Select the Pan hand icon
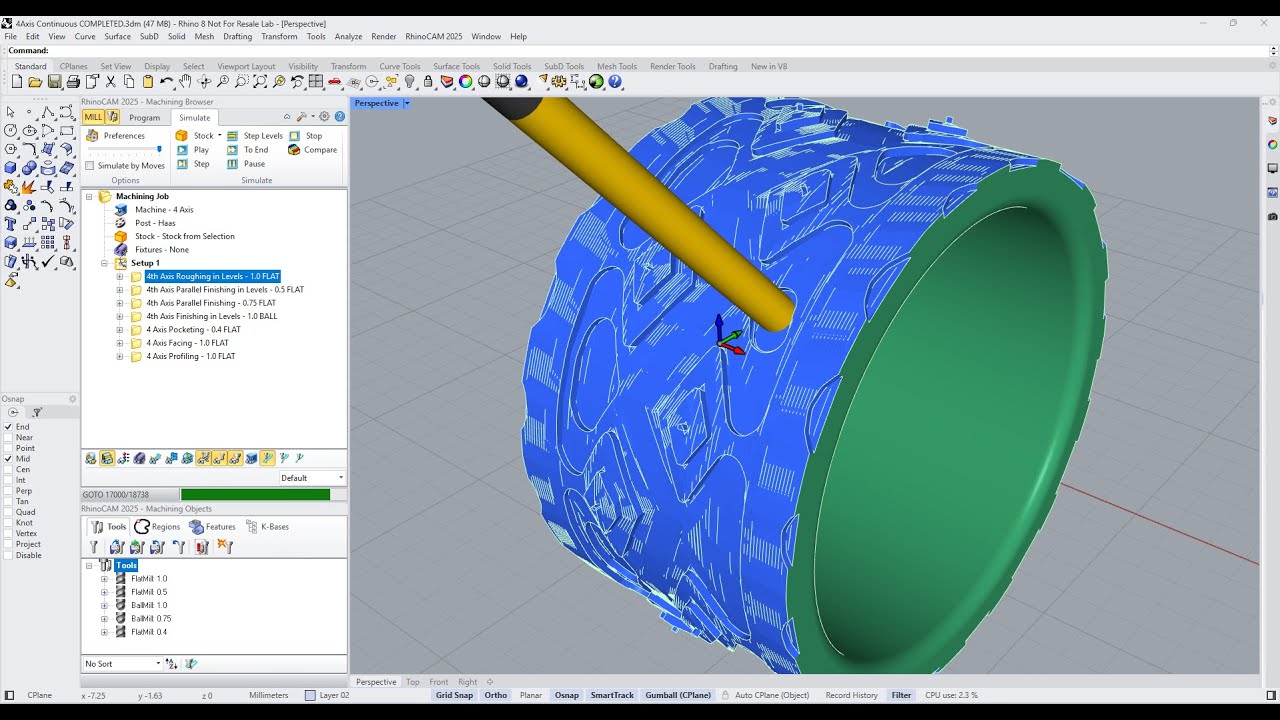This screenshot has width=1280, height=720. 185,82
